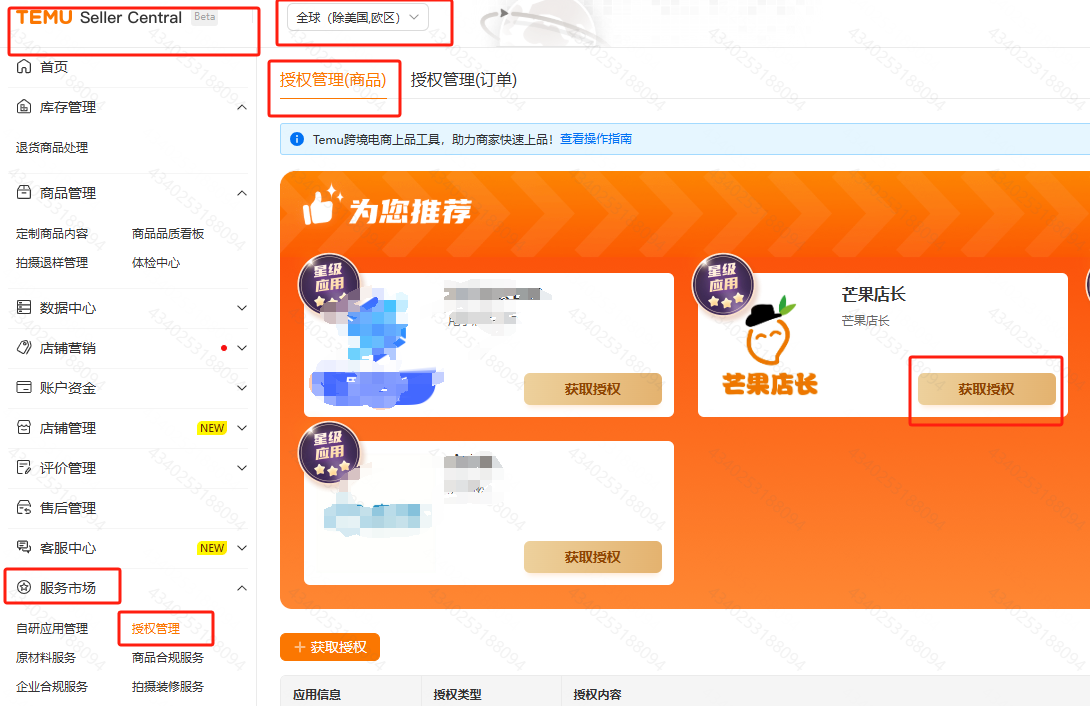Click the 账户资金 wallet icon
Viewport: 1090px width, 706px height.
pyautogui.click(x=24, y=388)
